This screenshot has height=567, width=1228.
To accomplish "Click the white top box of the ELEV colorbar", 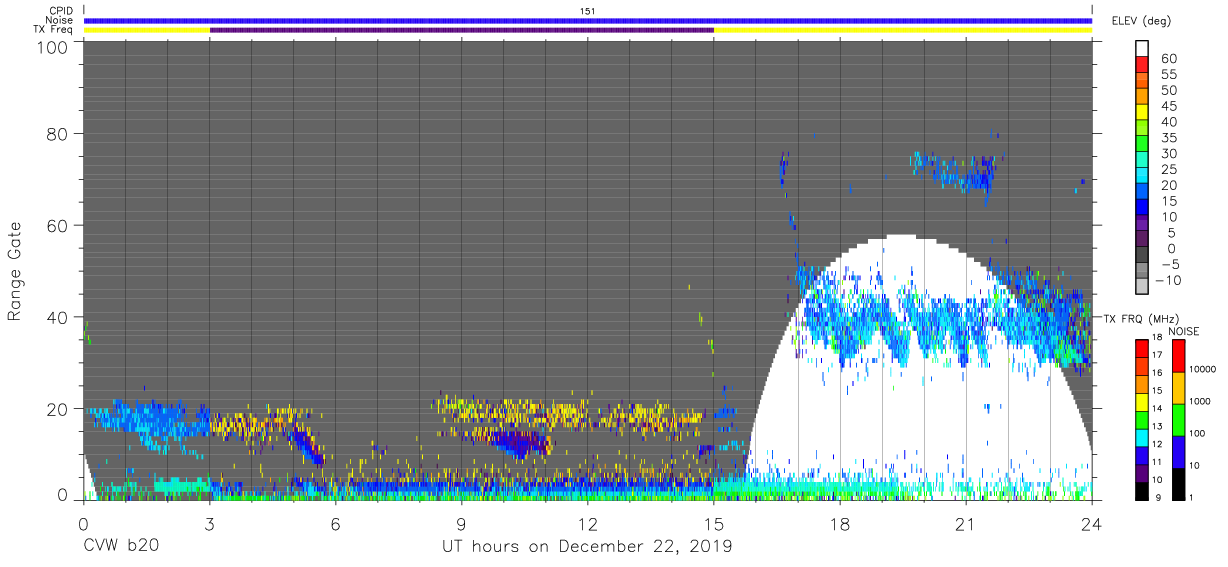I will pyautogui.click(x=1142, y=49).
